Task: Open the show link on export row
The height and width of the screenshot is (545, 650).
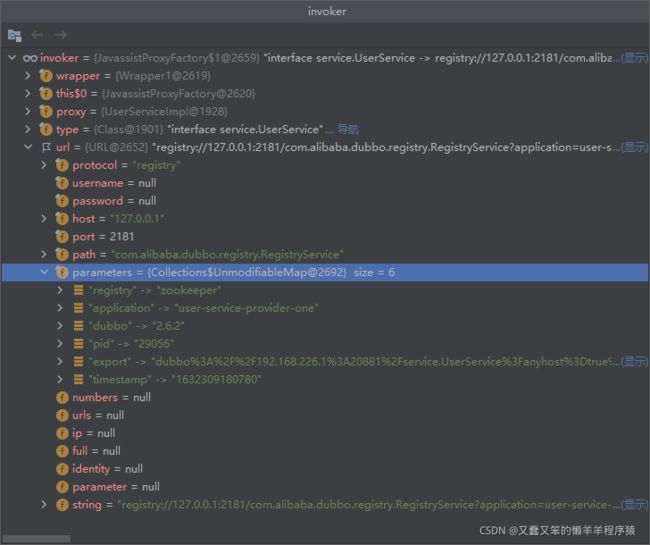Action: pos(635,361)
